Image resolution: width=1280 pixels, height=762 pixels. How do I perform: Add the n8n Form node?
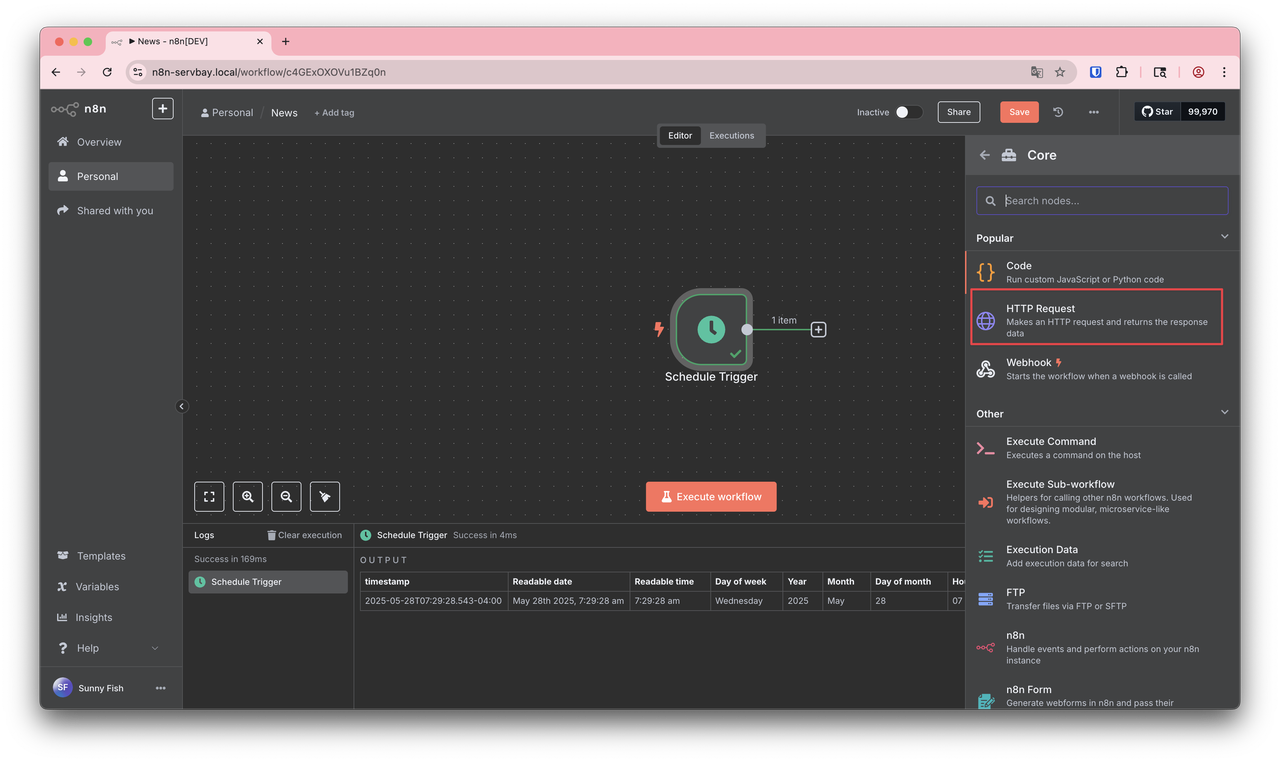click(1102, 696)
